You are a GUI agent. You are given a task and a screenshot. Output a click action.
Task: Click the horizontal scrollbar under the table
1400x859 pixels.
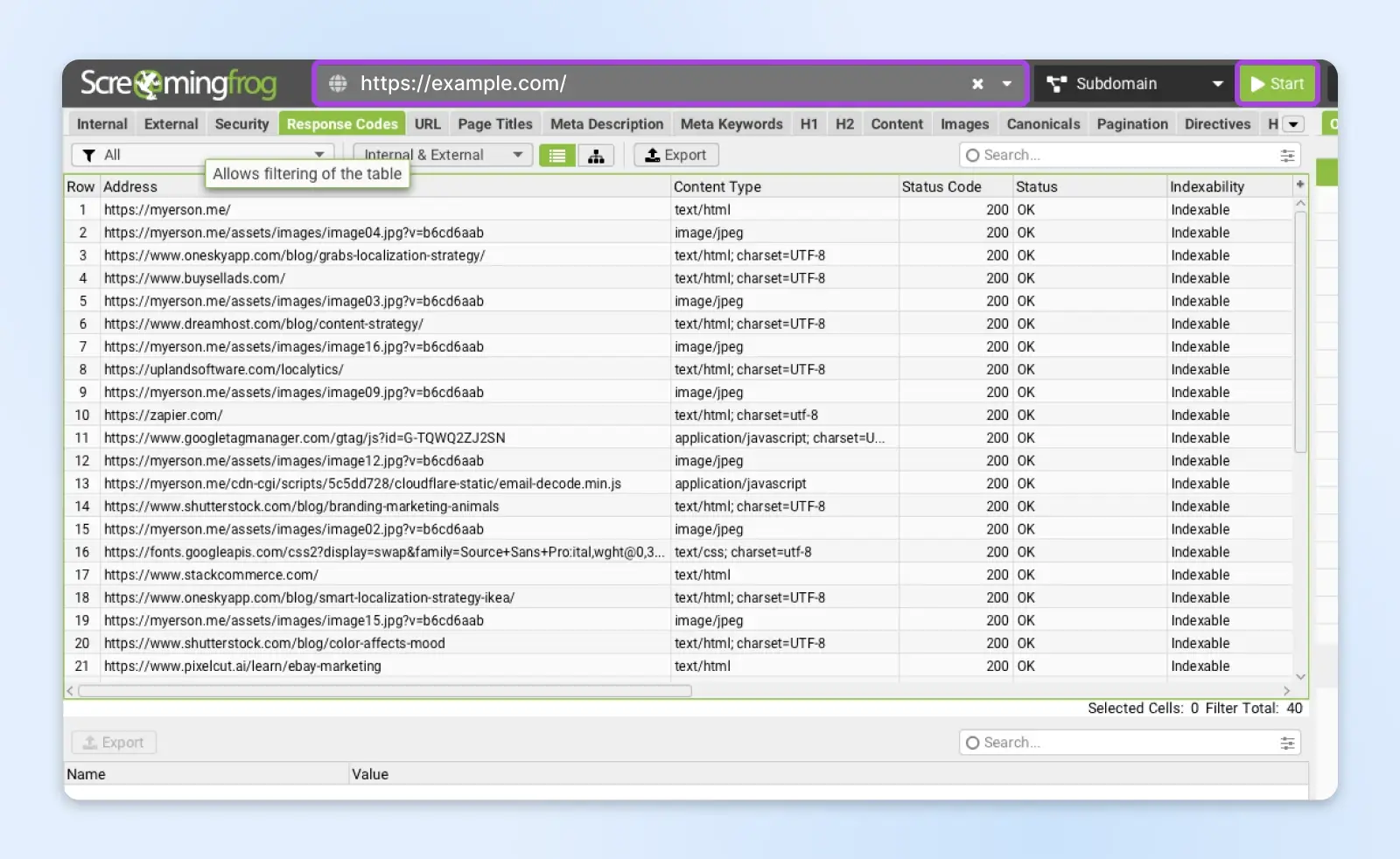click(x=385, y=691)
